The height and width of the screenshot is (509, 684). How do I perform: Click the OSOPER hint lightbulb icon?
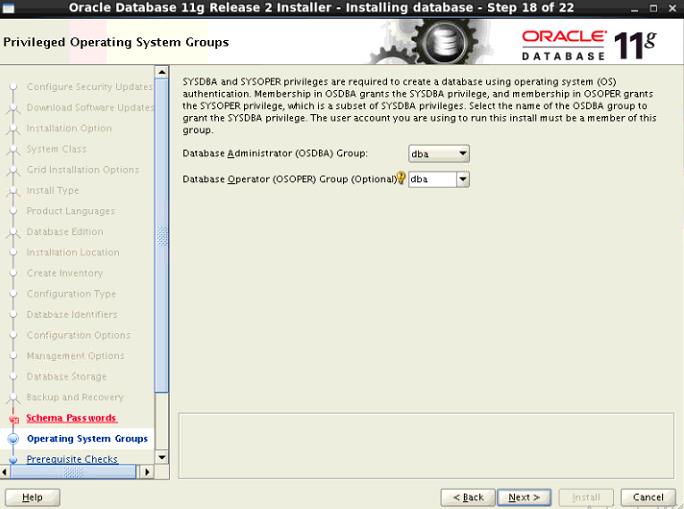401,178
